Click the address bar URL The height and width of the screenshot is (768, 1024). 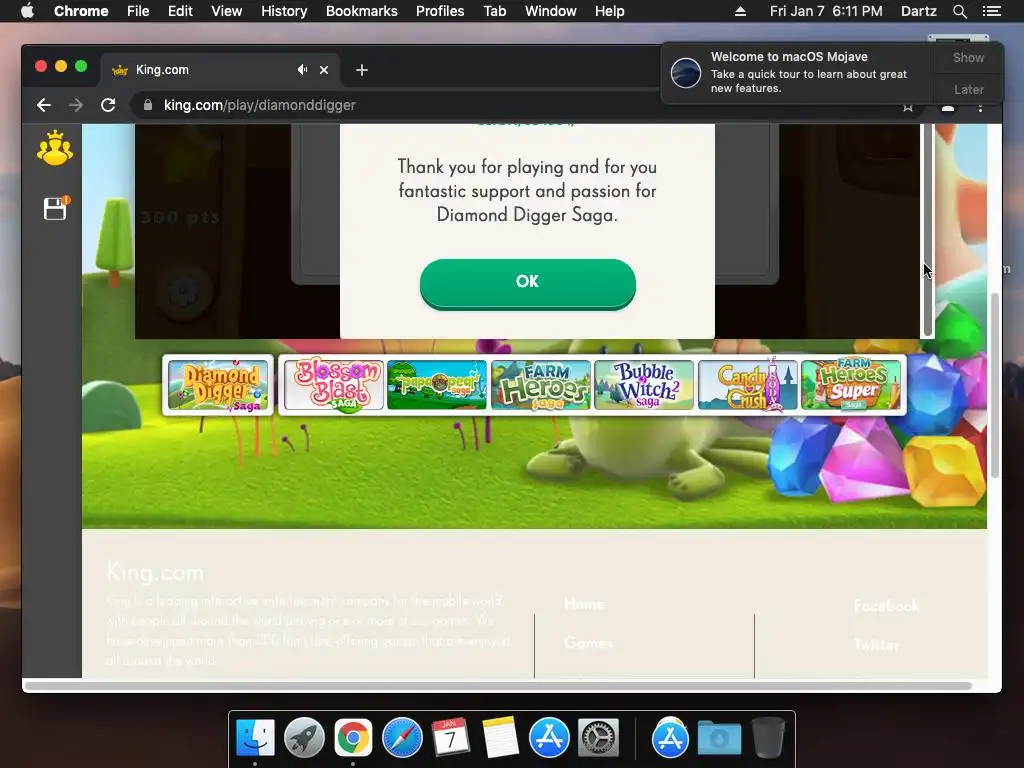(260, 105)
